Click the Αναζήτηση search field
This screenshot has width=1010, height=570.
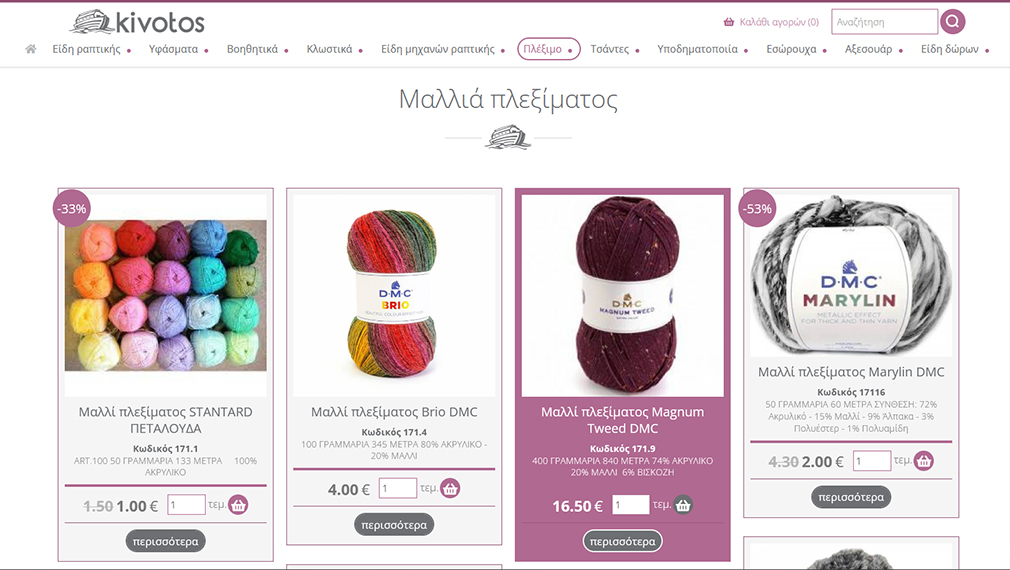coord(884,22)
